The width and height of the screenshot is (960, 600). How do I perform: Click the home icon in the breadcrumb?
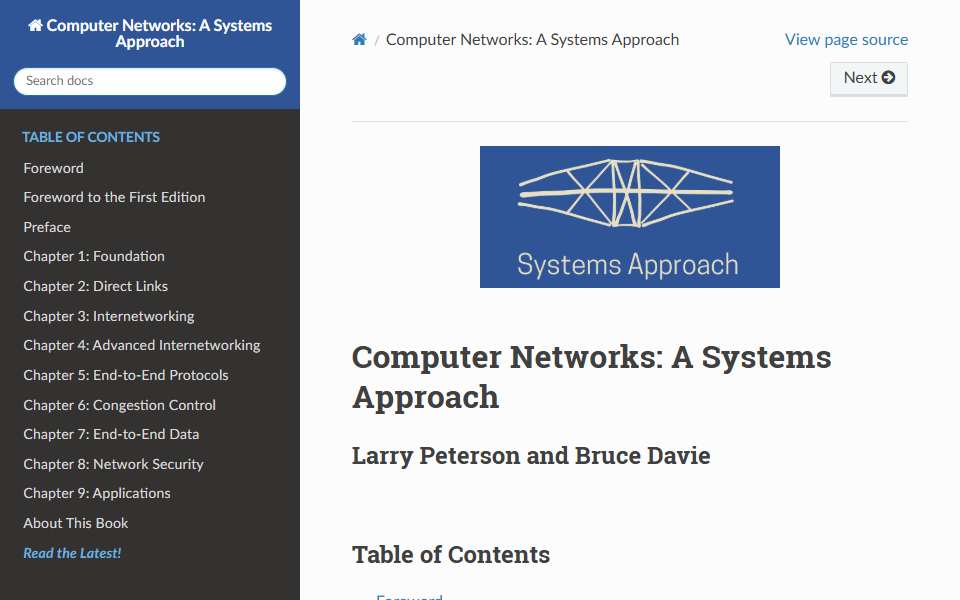[x=359, y=40]
